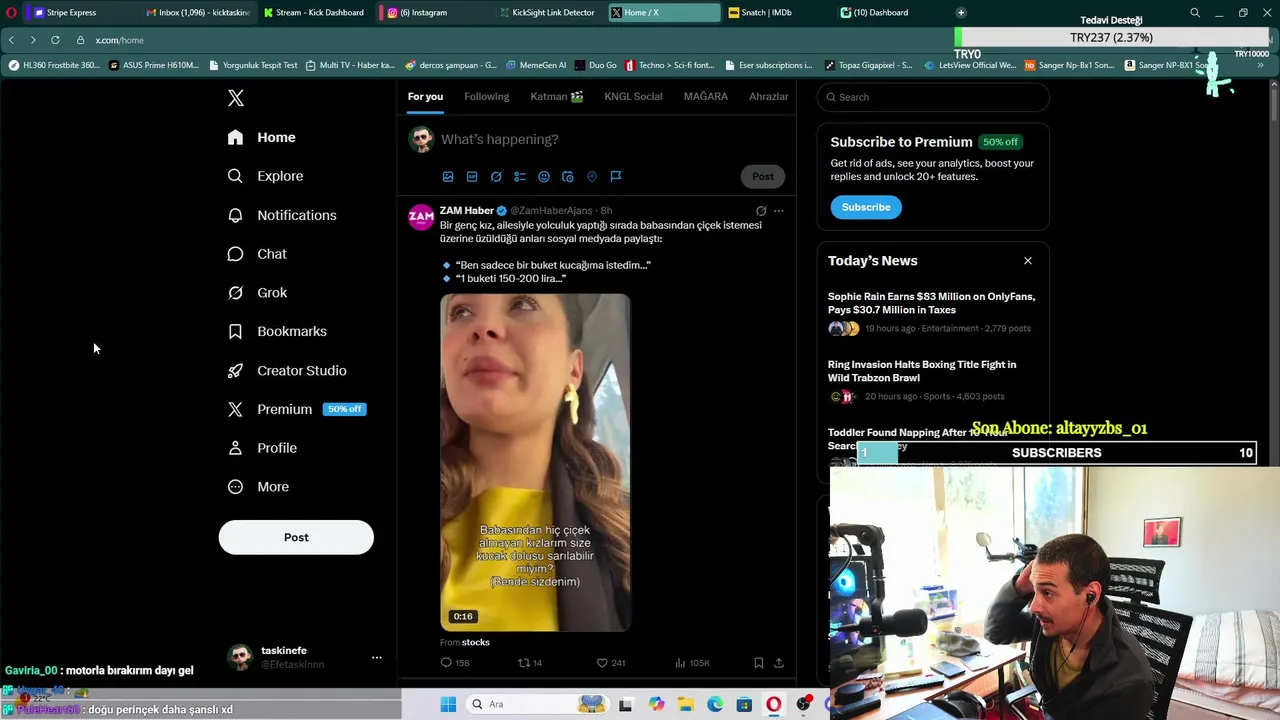
Task: Switch to the KNGL Social tab
Action: tap(633, 97)
